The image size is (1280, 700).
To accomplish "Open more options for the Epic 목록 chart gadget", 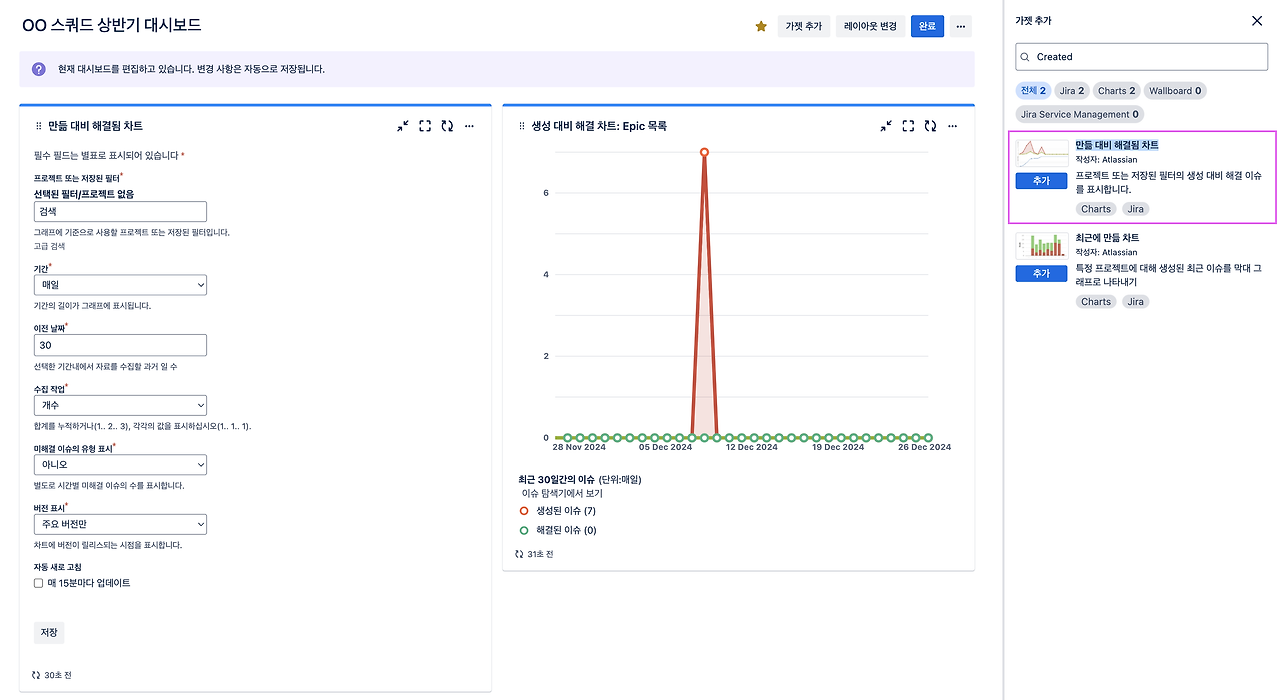I will (952, 126).
